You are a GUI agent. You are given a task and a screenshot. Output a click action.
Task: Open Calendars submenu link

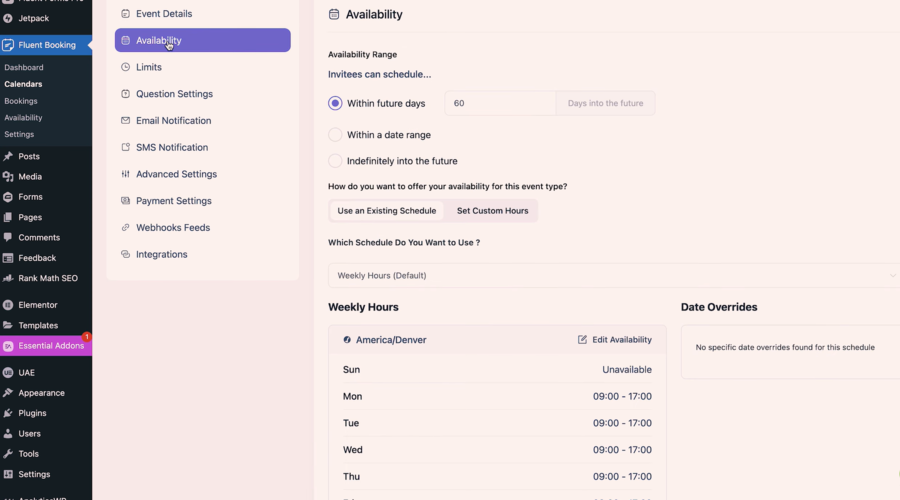pos(23,84)
